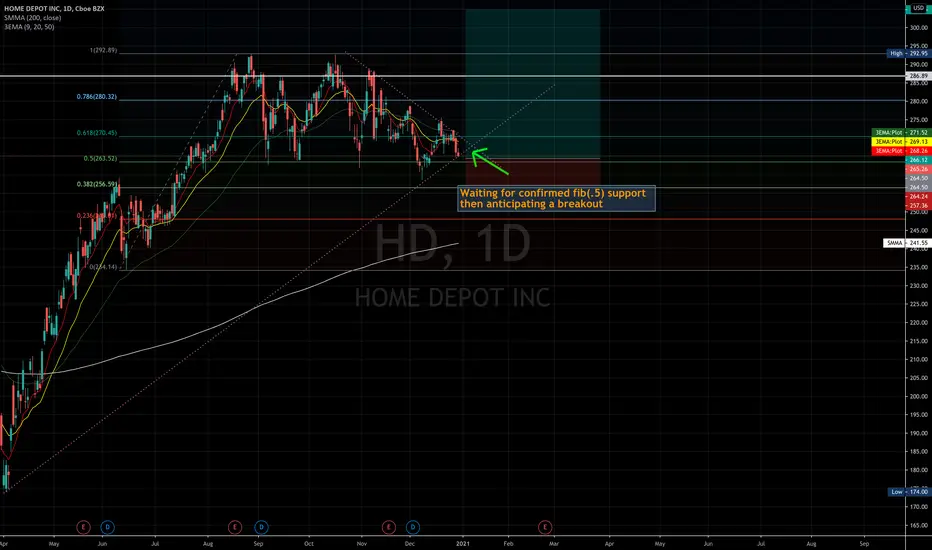Click the 266.12 current price label
The height and width of the screenshot is (550, 932).
click(x=918, y=160)
